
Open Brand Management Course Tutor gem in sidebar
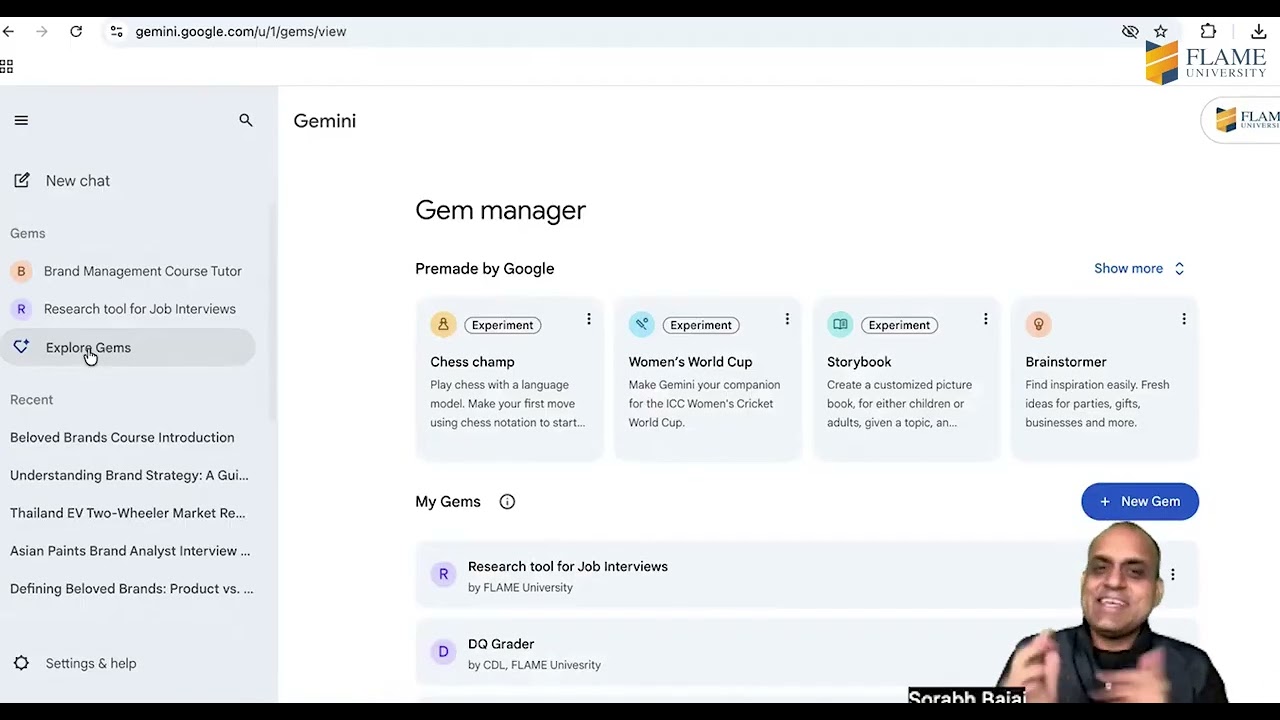click(x=128, y=271)
